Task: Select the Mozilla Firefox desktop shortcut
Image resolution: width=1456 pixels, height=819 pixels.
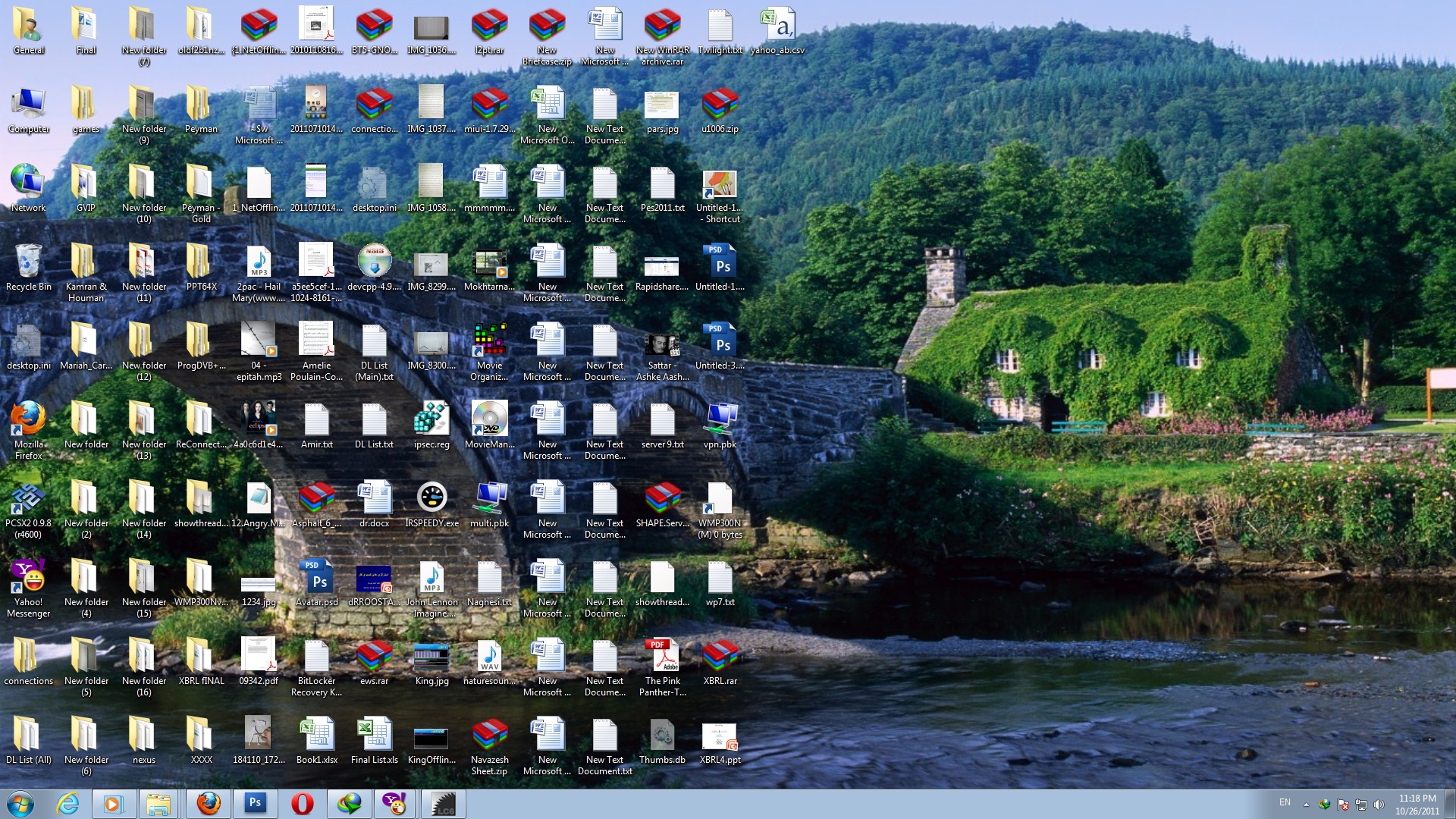Action: coord(29,430)
